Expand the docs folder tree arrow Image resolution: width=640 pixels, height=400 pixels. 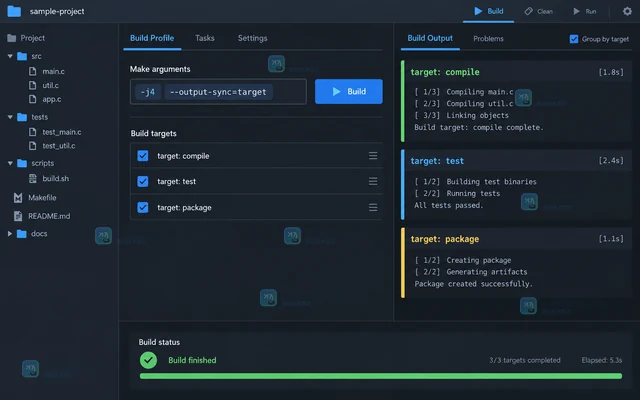point(10,233)
